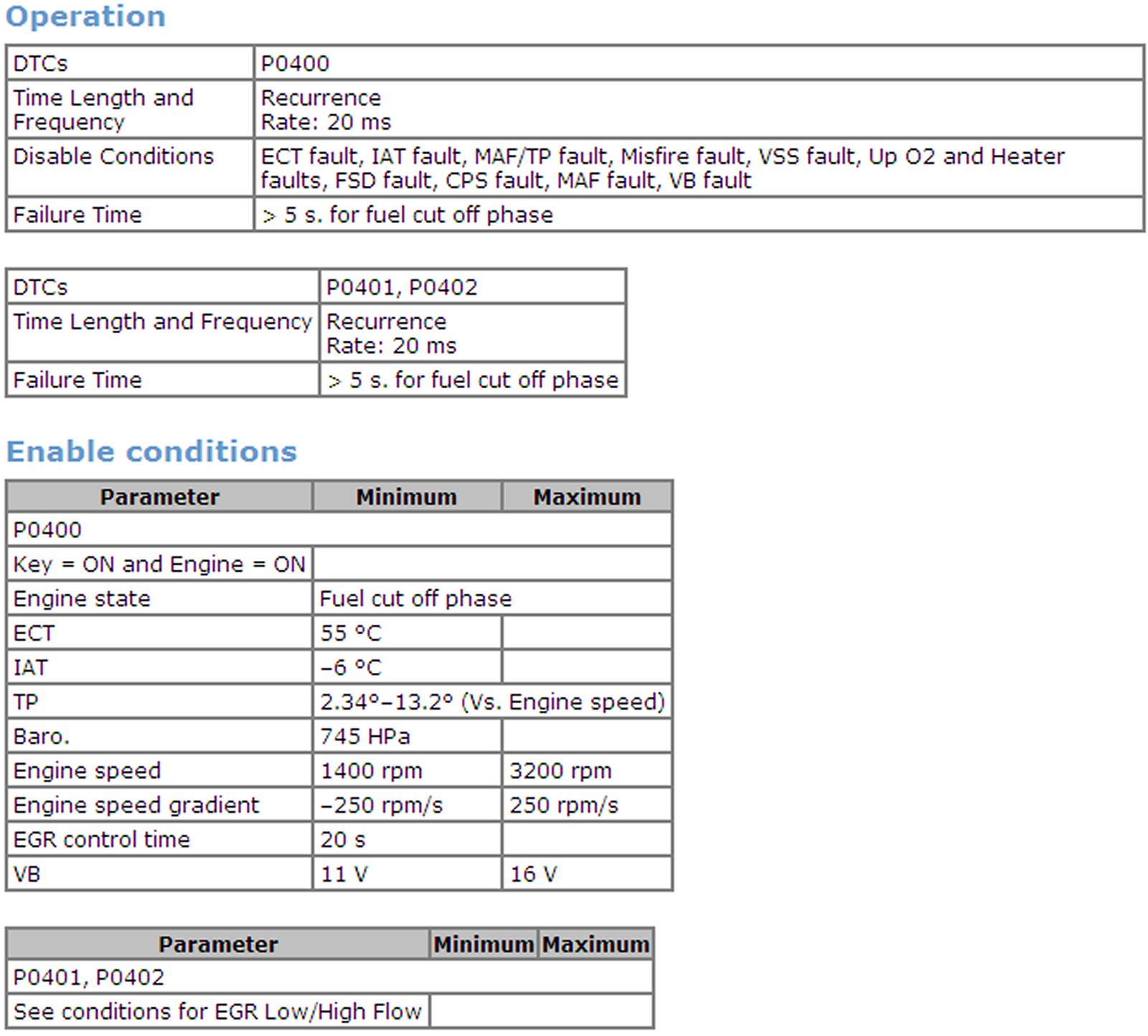
Task: Select the VB maximum value 16 V
Action: point(533,874)
